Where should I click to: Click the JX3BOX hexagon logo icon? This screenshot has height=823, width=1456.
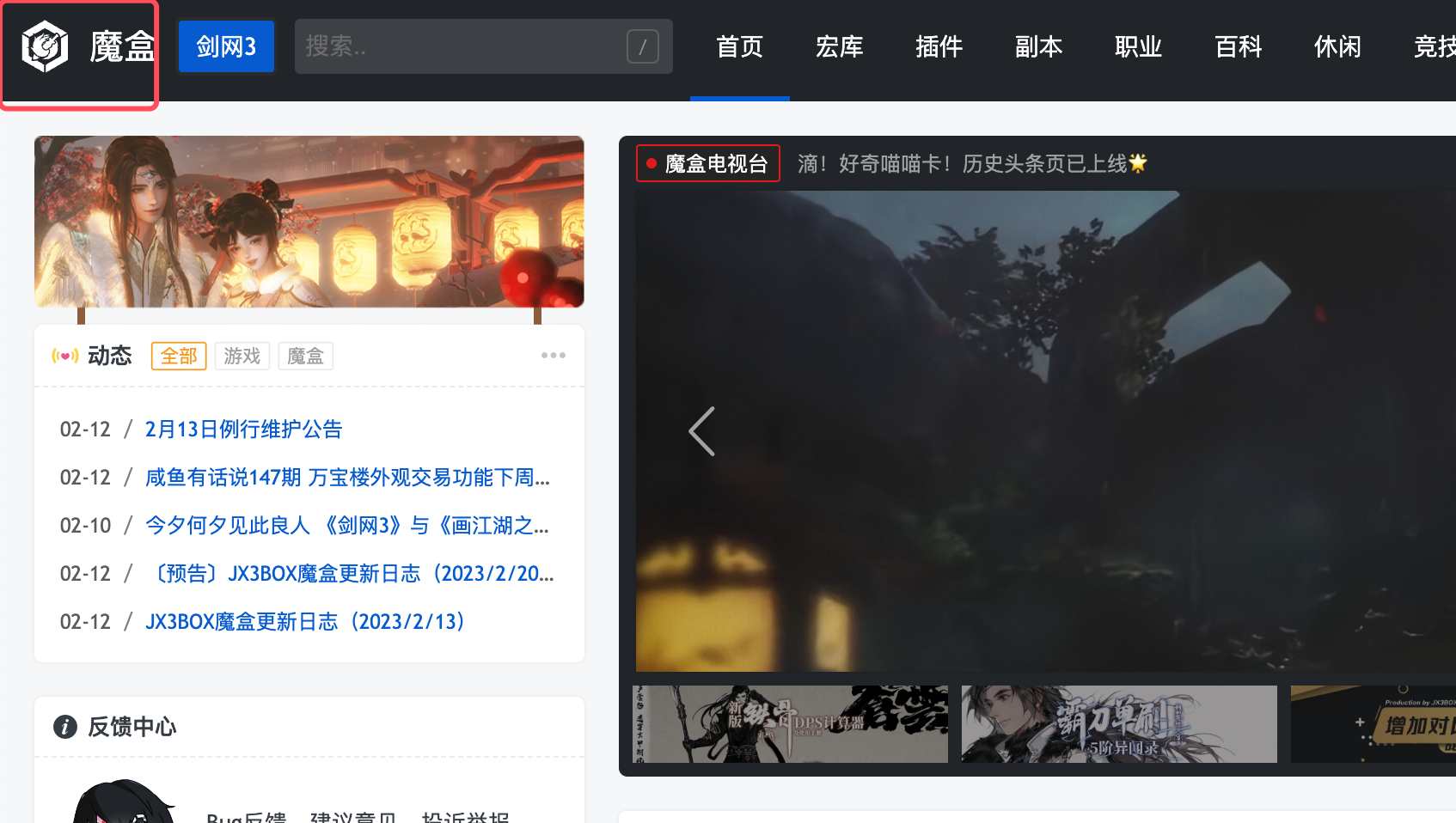coord(46,47)
